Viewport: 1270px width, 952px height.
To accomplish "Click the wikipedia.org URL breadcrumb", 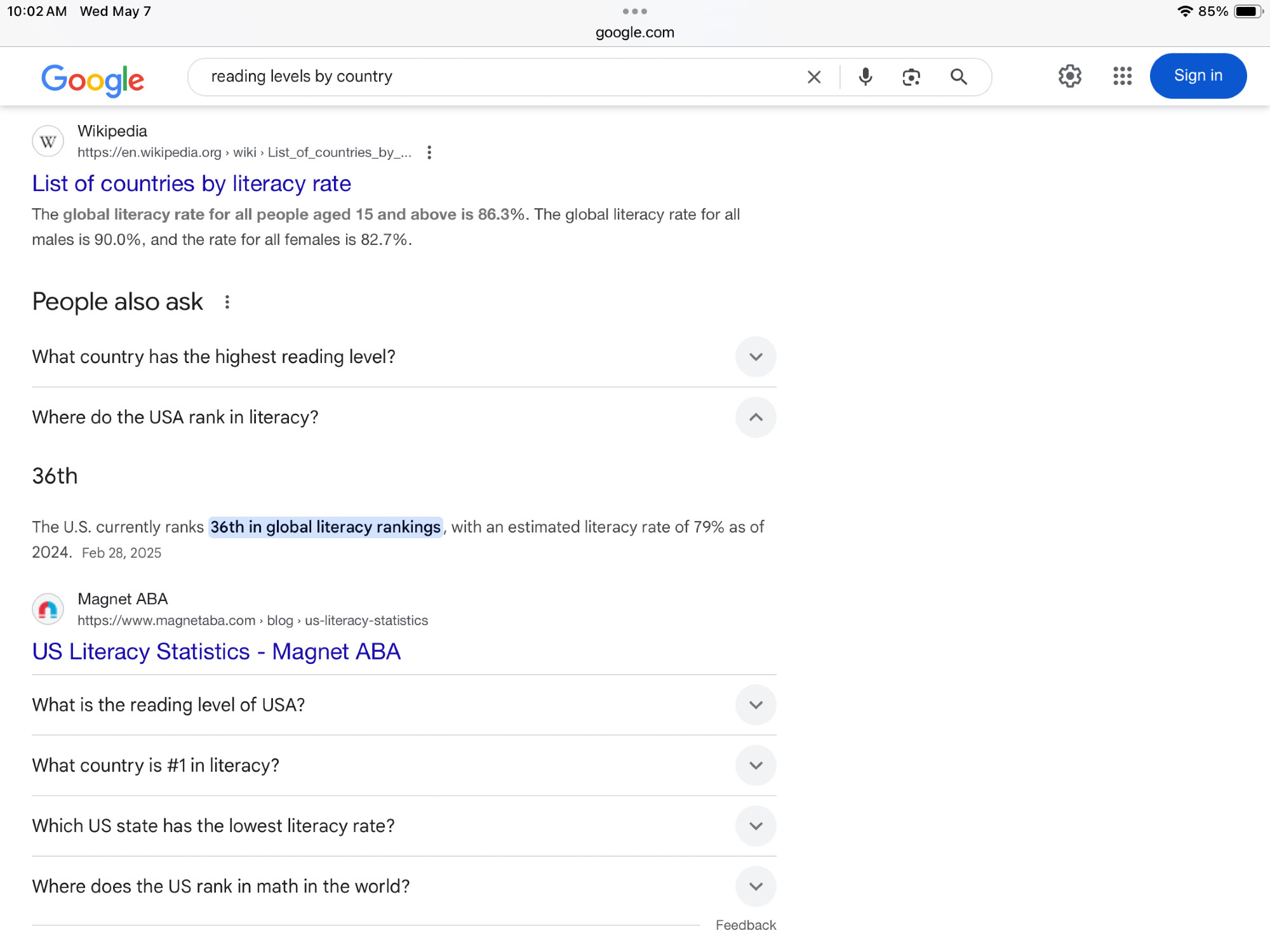I will 244,152.
